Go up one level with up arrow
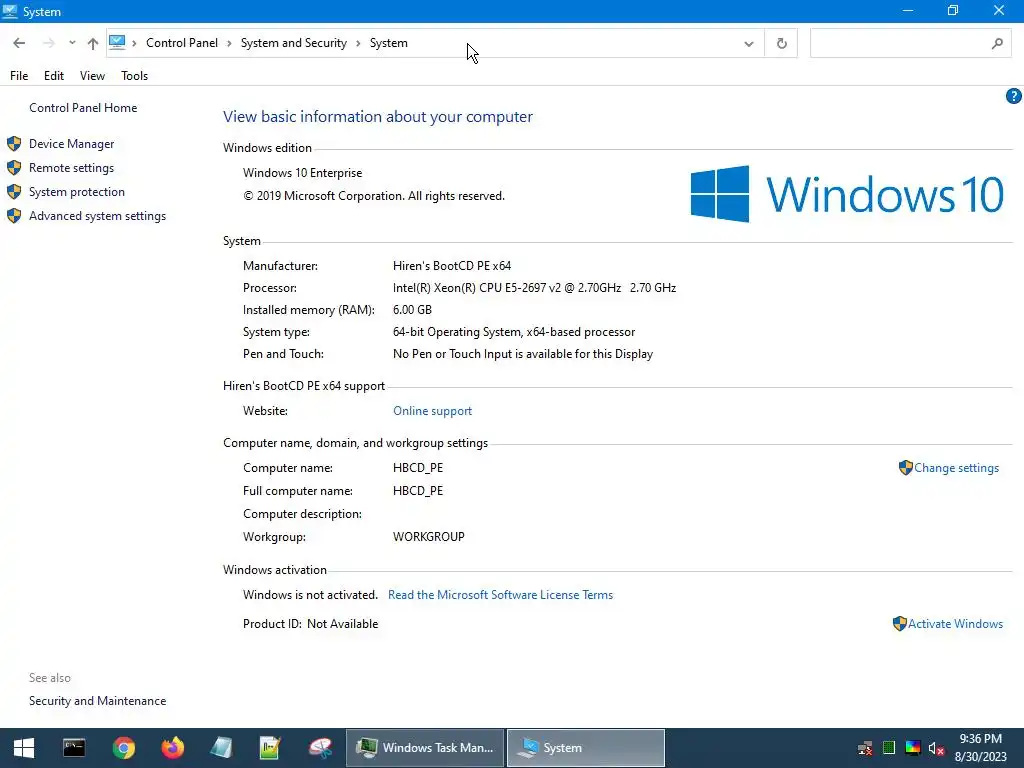1024x768 pixels. [93, 43]
